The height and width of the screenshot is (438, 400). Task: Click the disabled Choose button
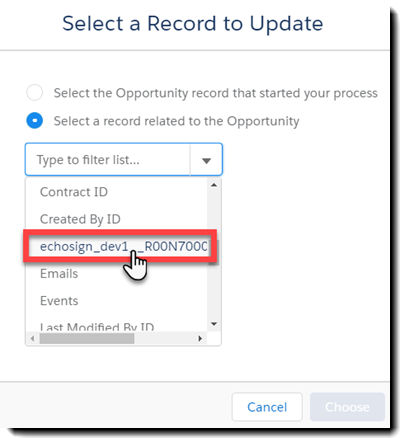tap(347, 407)
